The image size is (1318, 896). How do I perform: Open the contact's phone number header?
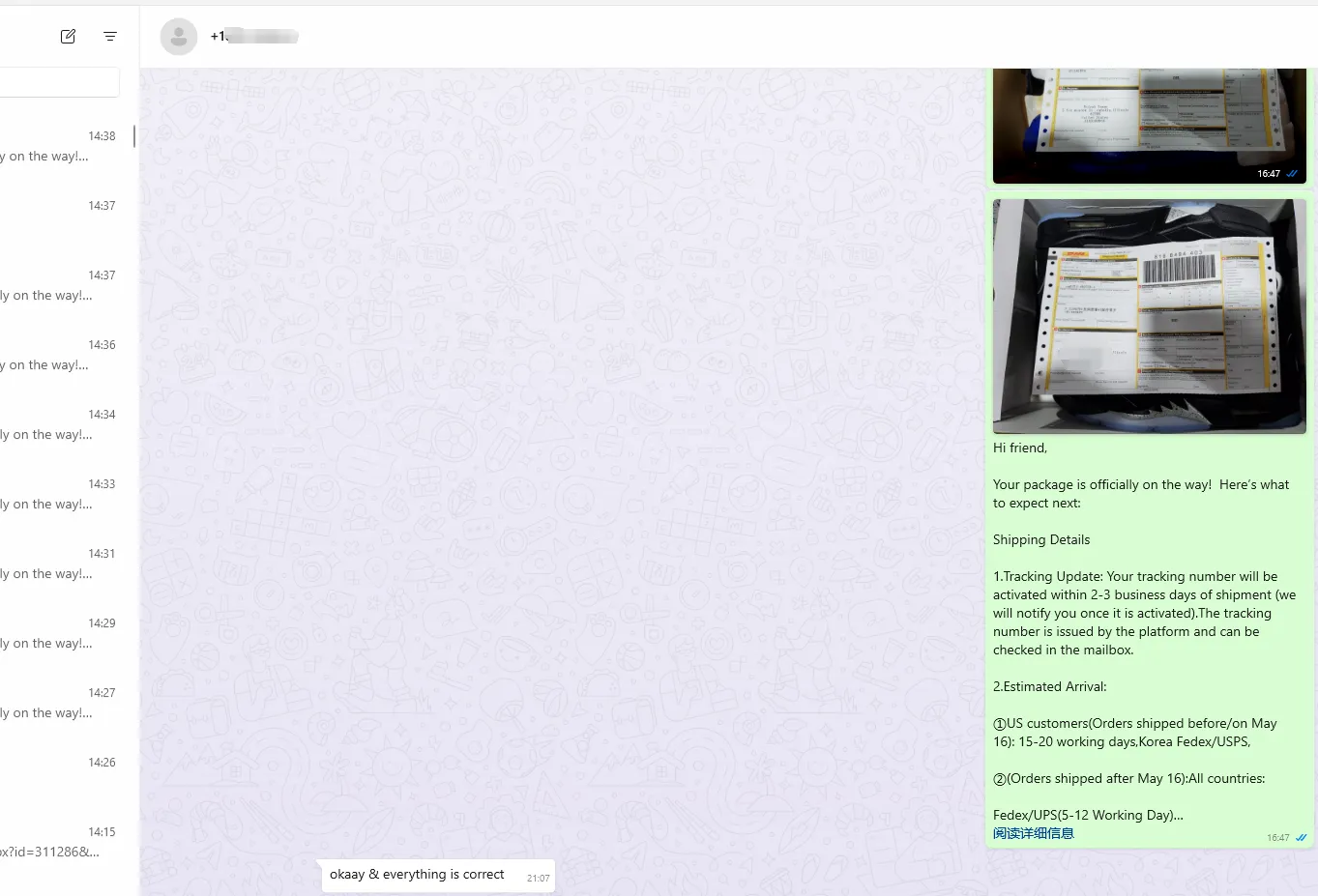pyautogui.click(x=254, y=36)
